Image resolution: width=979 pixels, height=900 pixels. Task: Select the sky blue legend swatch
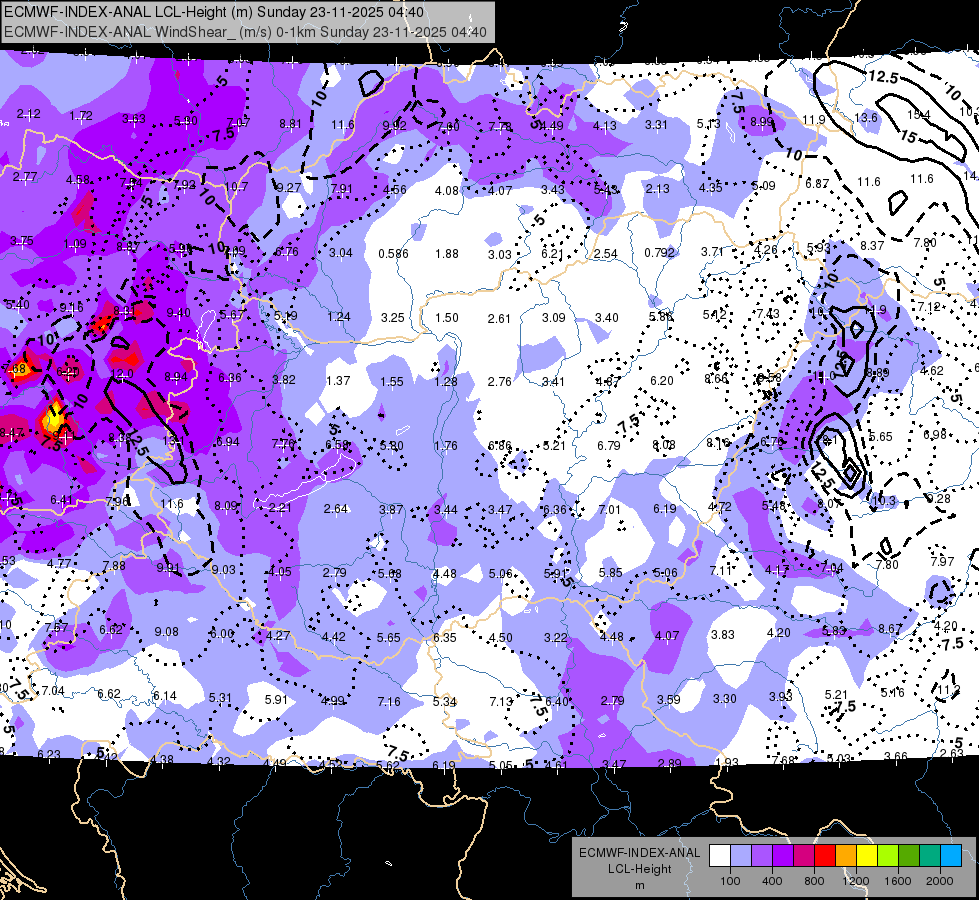tap(951, 856)
